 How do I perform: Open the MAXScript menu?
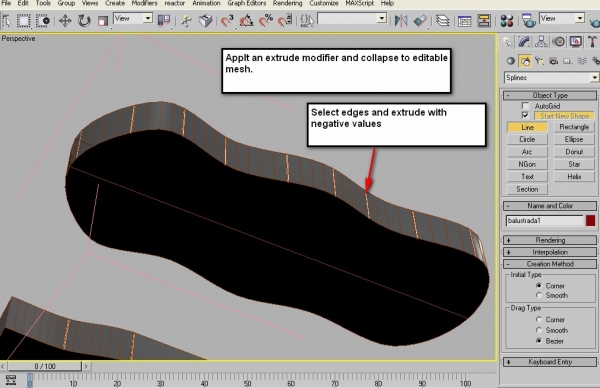click(x=360, y=3)
